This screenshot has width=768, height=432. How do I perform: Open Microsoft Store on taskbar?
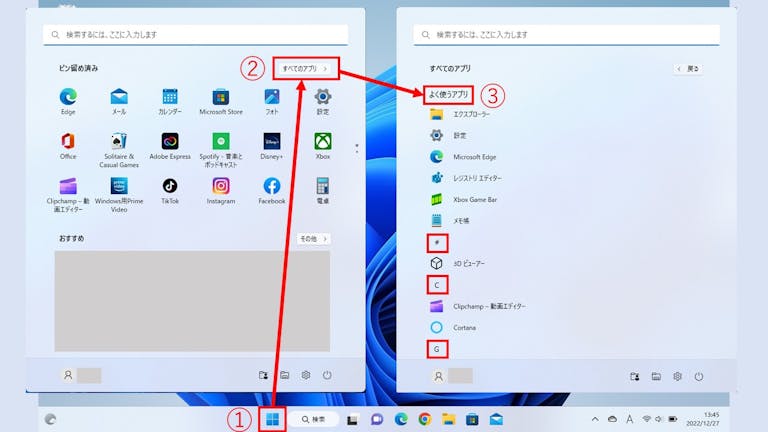point(472,419)
